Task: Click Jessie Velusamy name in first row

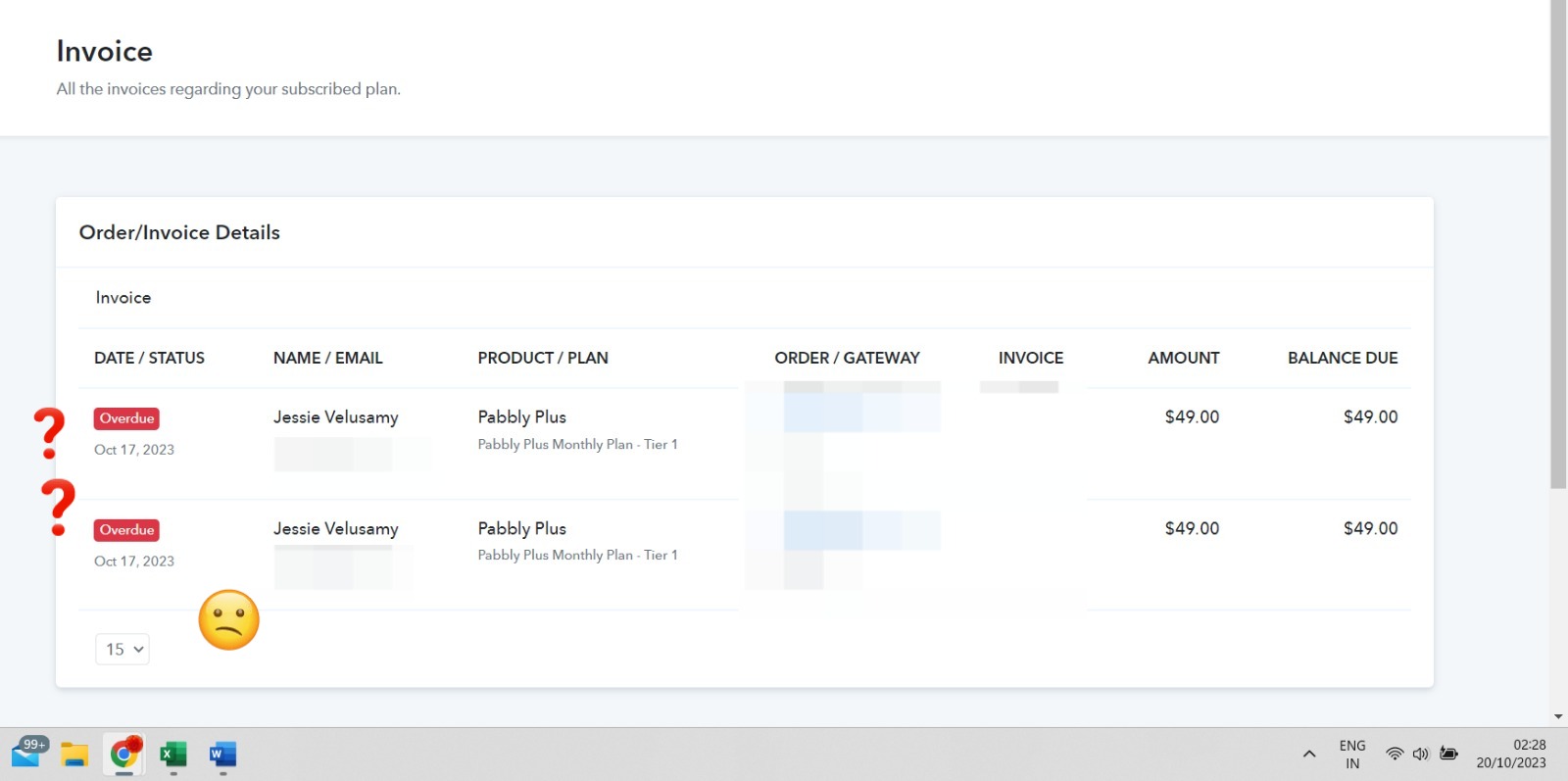Action: pyautogui.click(x=336, y=417)
